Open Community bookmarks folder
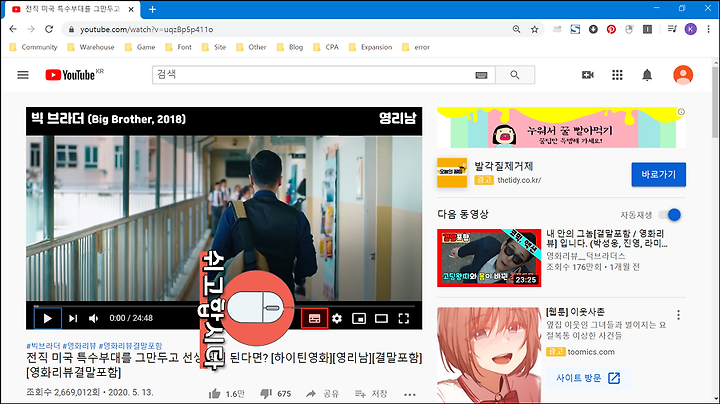The width and height of the screenshot is (720, 404). coord(33,47)
